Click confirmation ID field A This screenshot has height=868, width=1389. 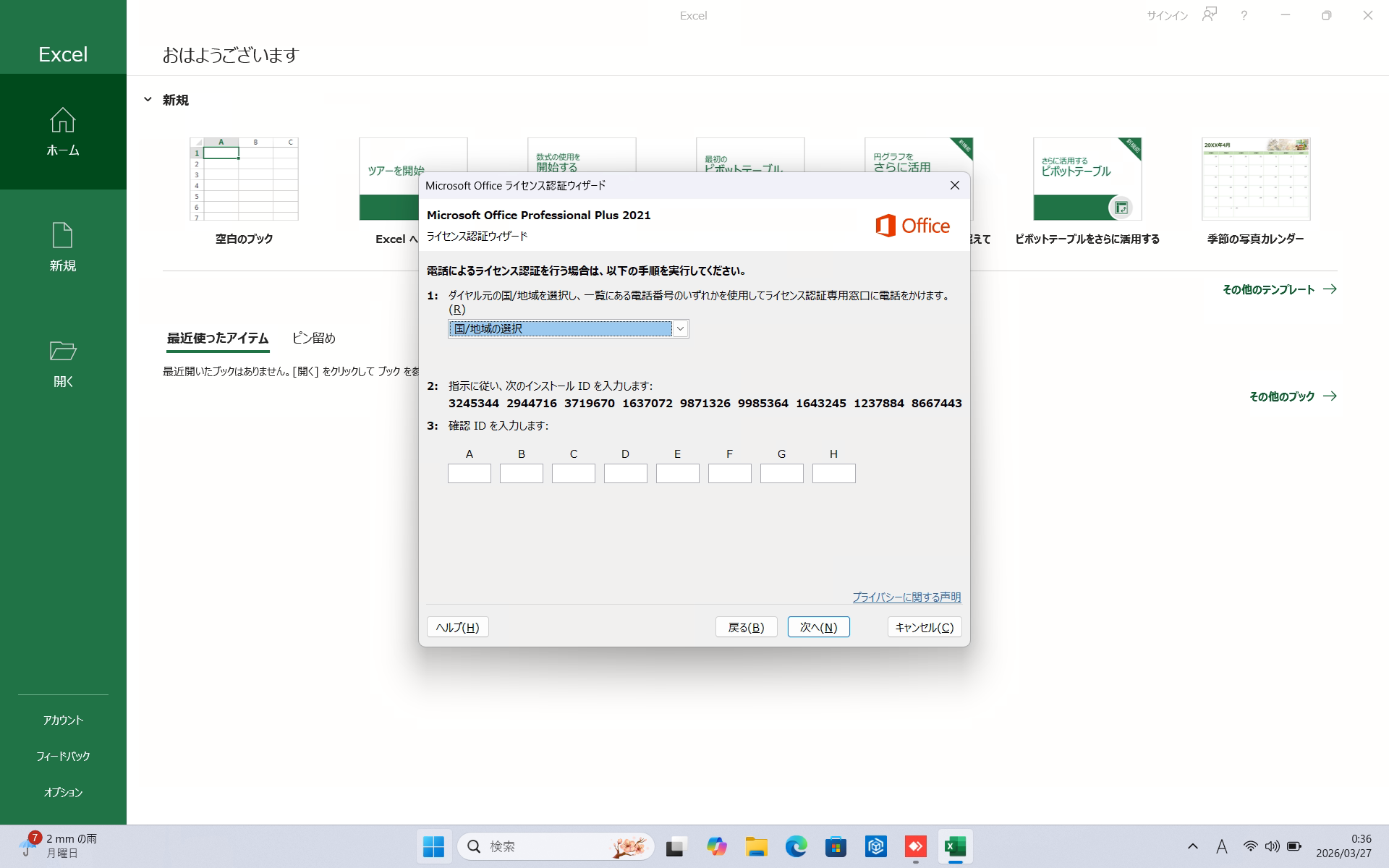469,474
